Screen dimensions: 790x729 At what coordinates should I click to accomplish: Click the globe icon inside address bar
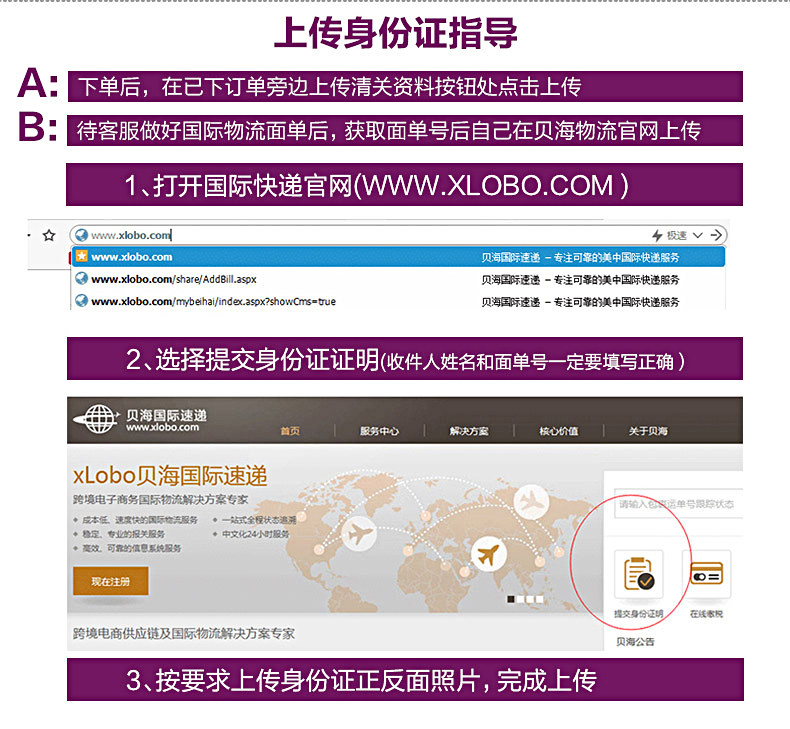pos(82,235)
